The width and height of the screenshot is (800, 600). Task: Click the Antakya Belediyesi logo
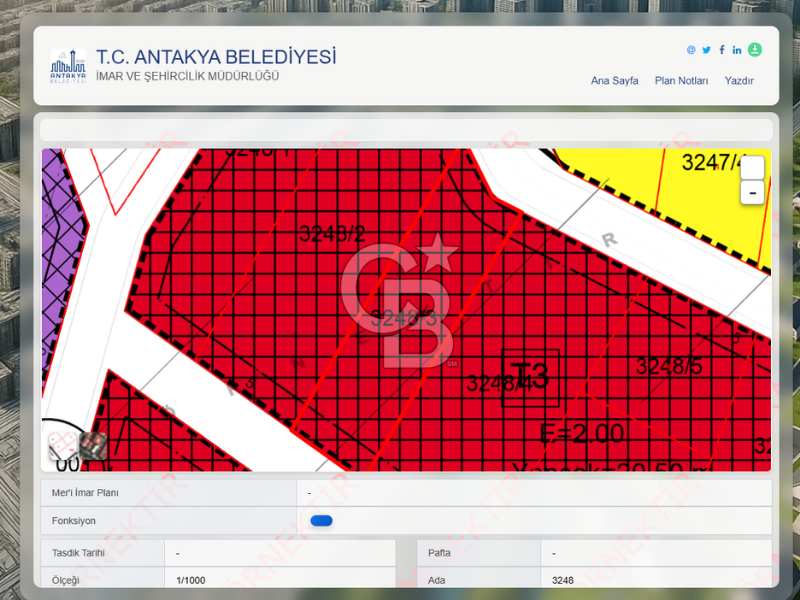click(68, 66)
